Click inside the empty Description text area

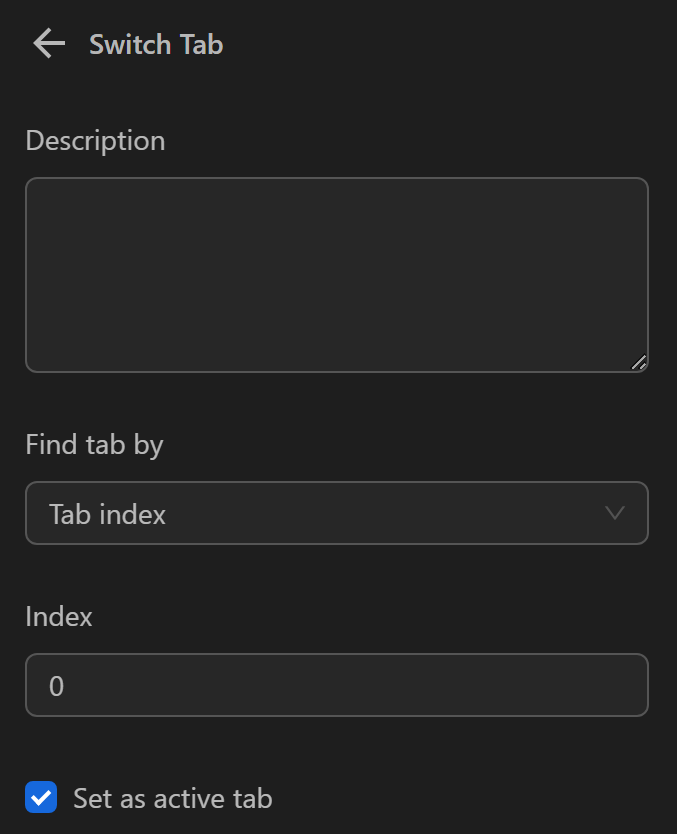[337, 274]
